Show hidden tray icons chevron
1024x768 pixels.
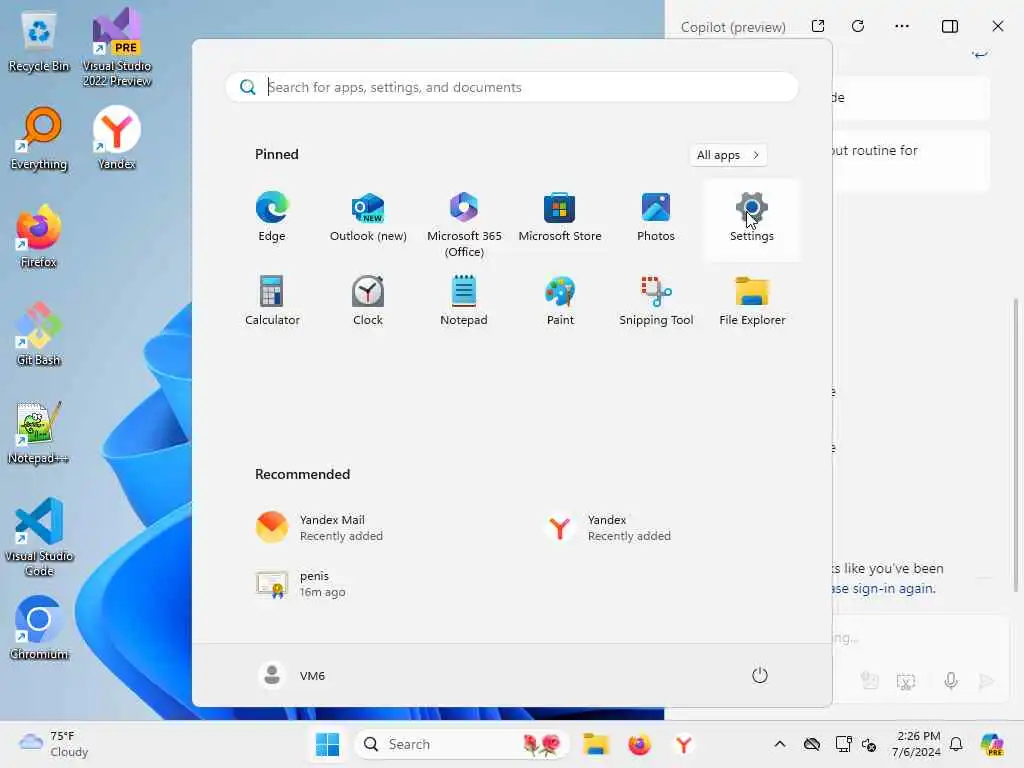coord(780,744)
